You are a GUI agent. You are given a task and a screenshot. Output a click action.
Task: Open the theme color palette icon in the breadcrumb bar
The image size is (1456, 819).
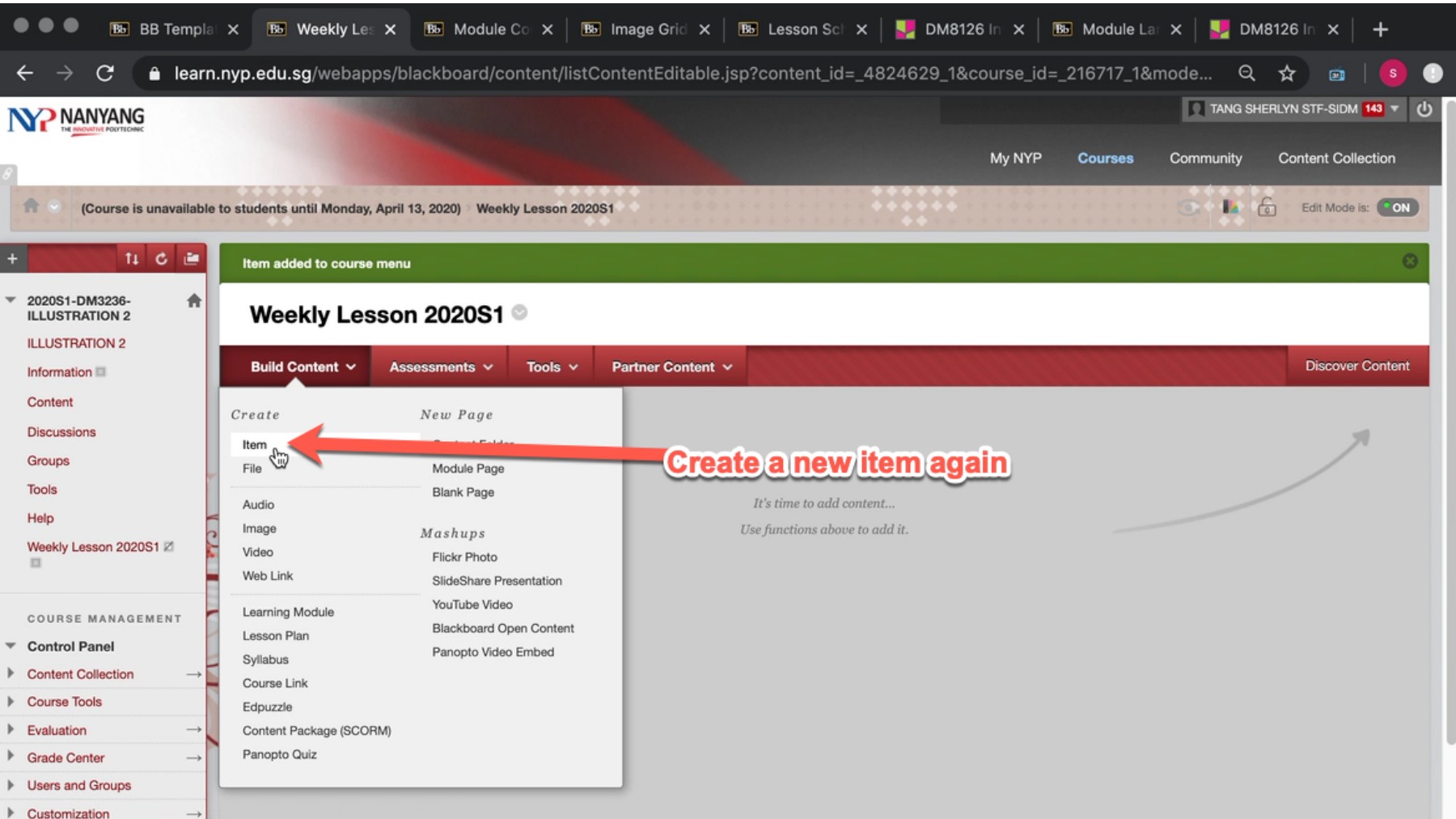[1232, 208]
